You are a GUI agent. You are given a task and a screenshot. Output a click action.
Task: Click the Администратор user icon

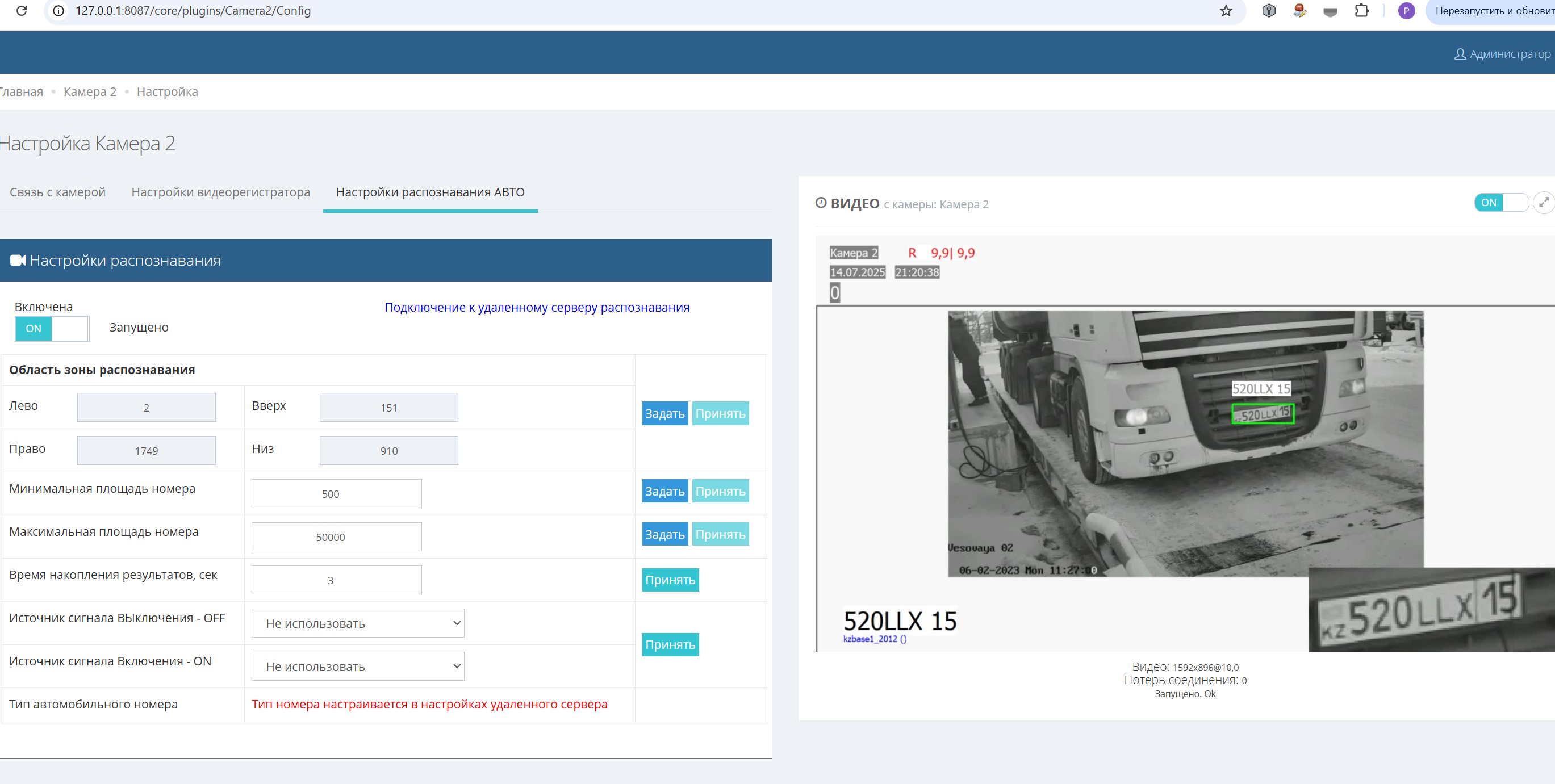coord(1460,54)
